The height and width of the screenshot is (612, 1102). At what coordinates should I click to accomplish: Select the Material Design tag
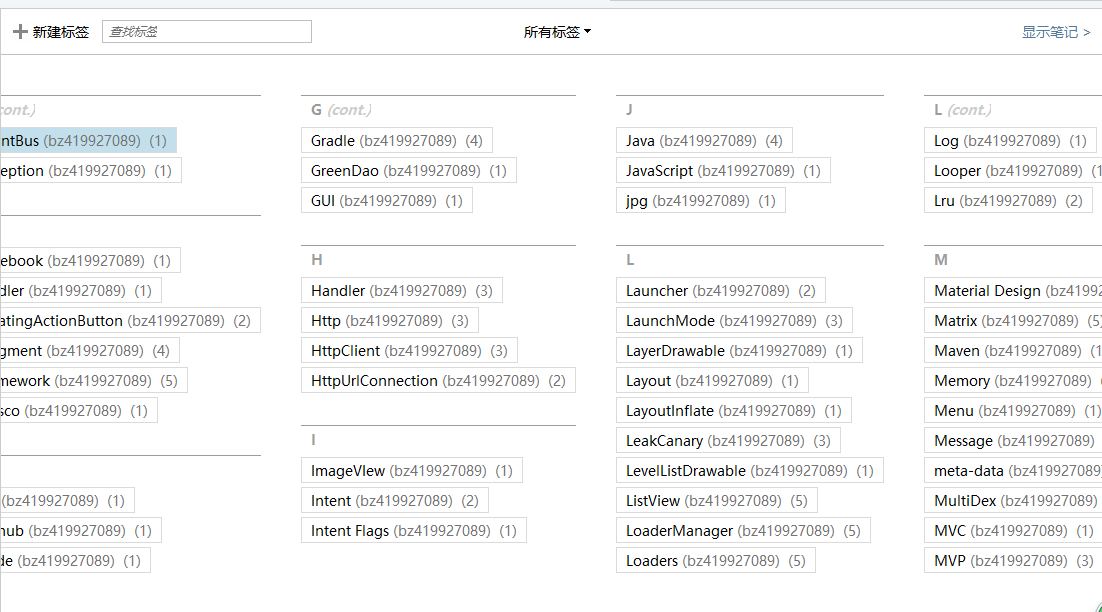[x=1013, y=291]
